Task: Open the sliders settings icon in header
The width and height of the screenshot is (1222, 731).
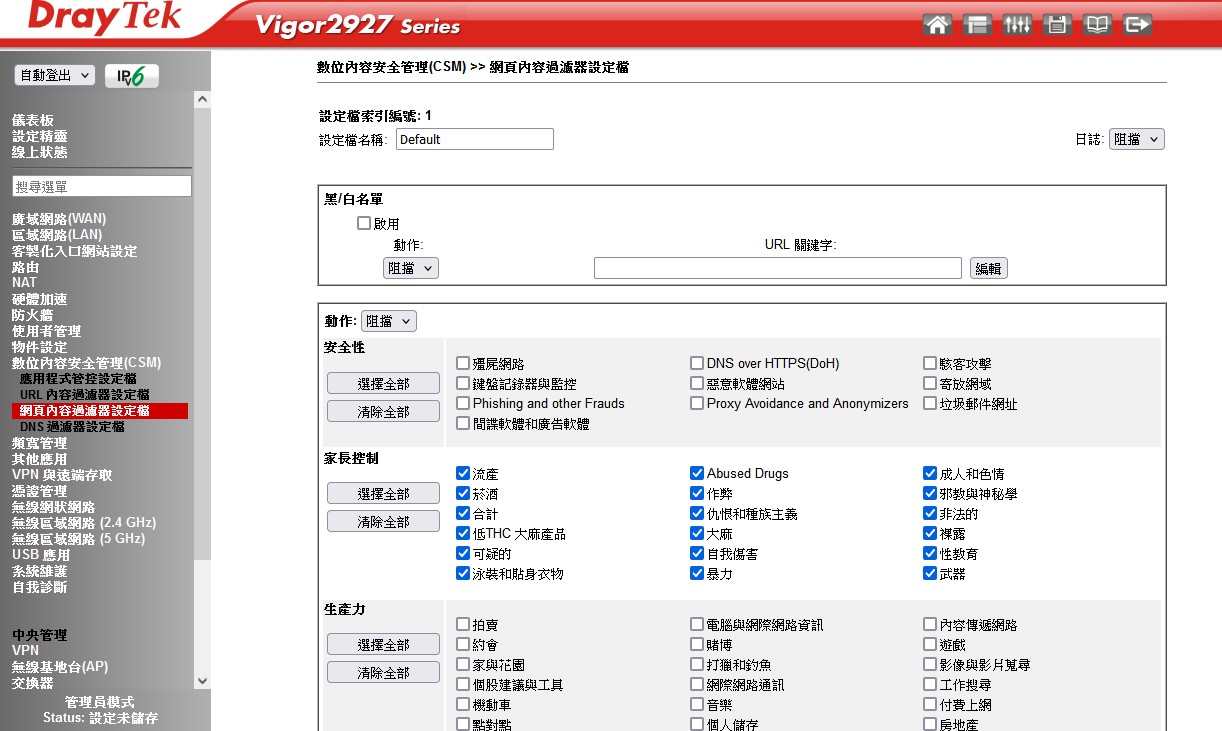Action: pos(1017,25)
